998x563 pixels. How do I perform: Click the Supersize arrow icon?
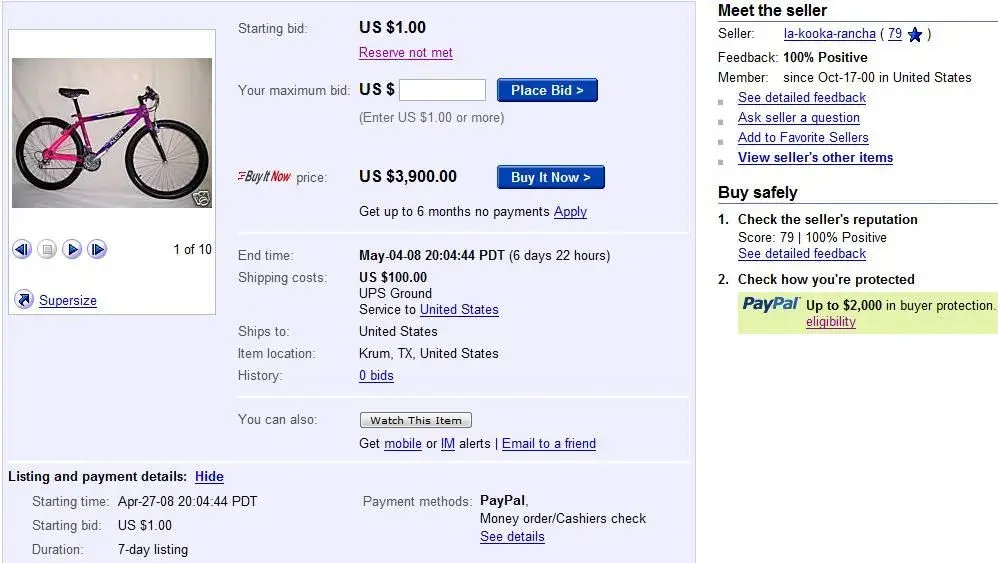(x=24, y=299)
